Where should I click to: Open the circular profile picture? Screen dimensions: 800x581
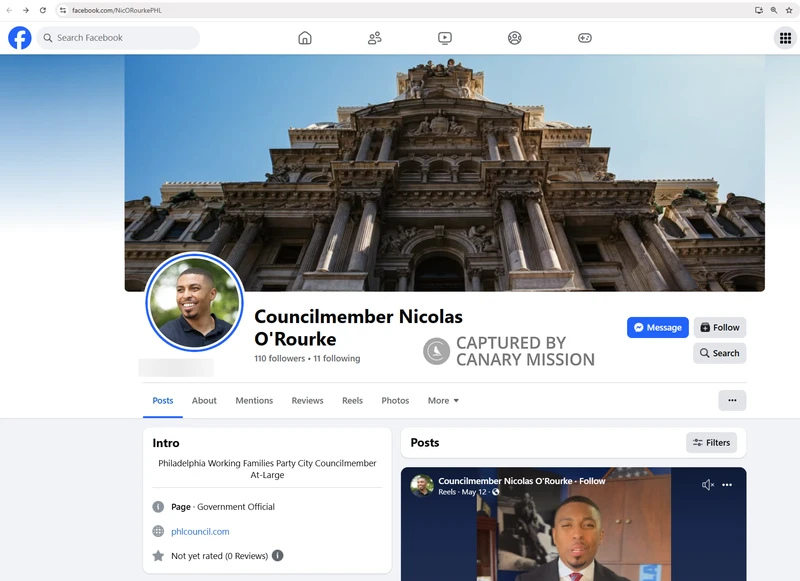[194, 302]
